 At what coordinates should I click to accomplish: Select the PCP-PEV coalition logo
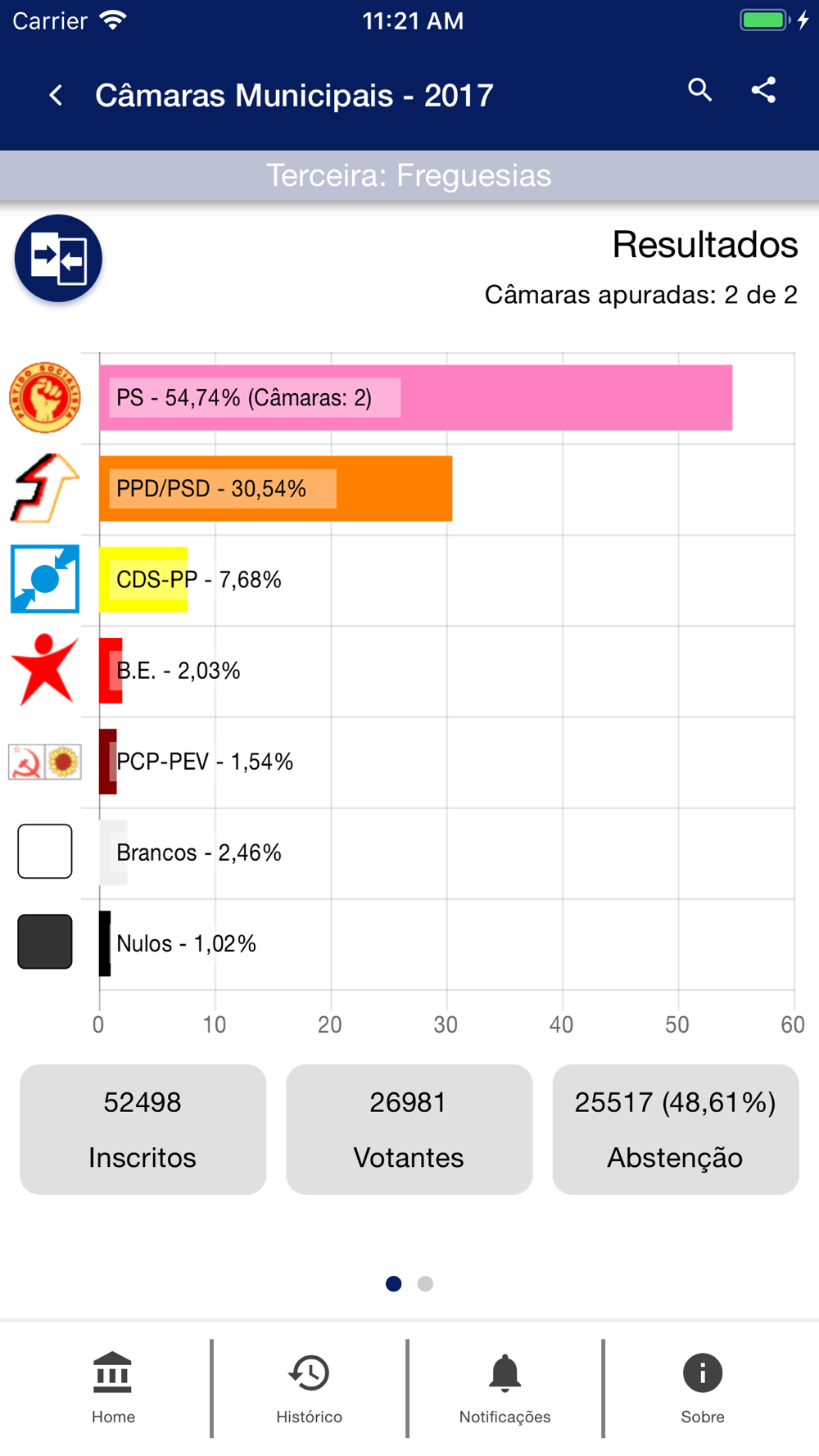(45, 762)
